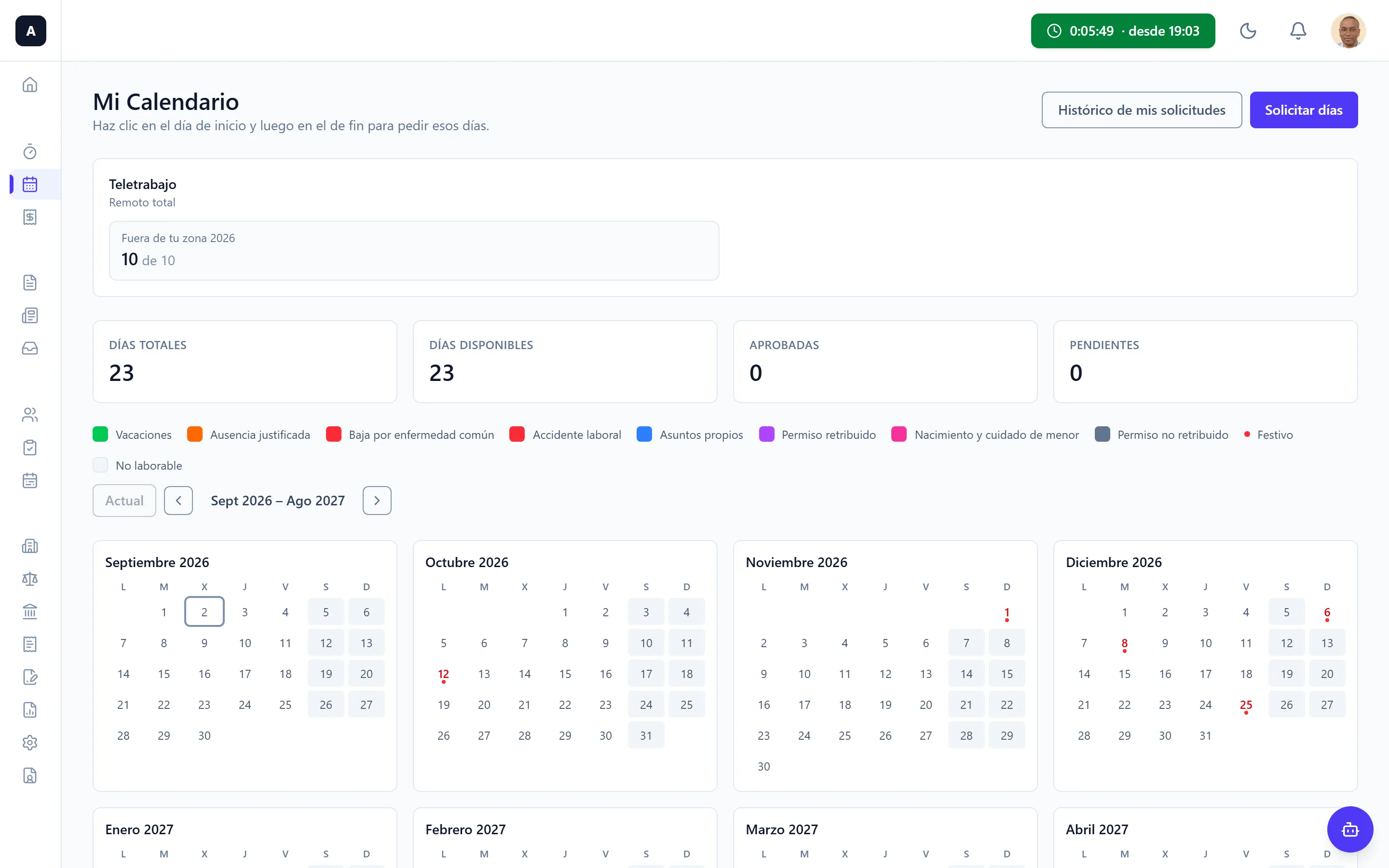Click the Enero 2027 month title
Image resolution: width=1389 pixels, height=868 pixels.
pos(139,829)
